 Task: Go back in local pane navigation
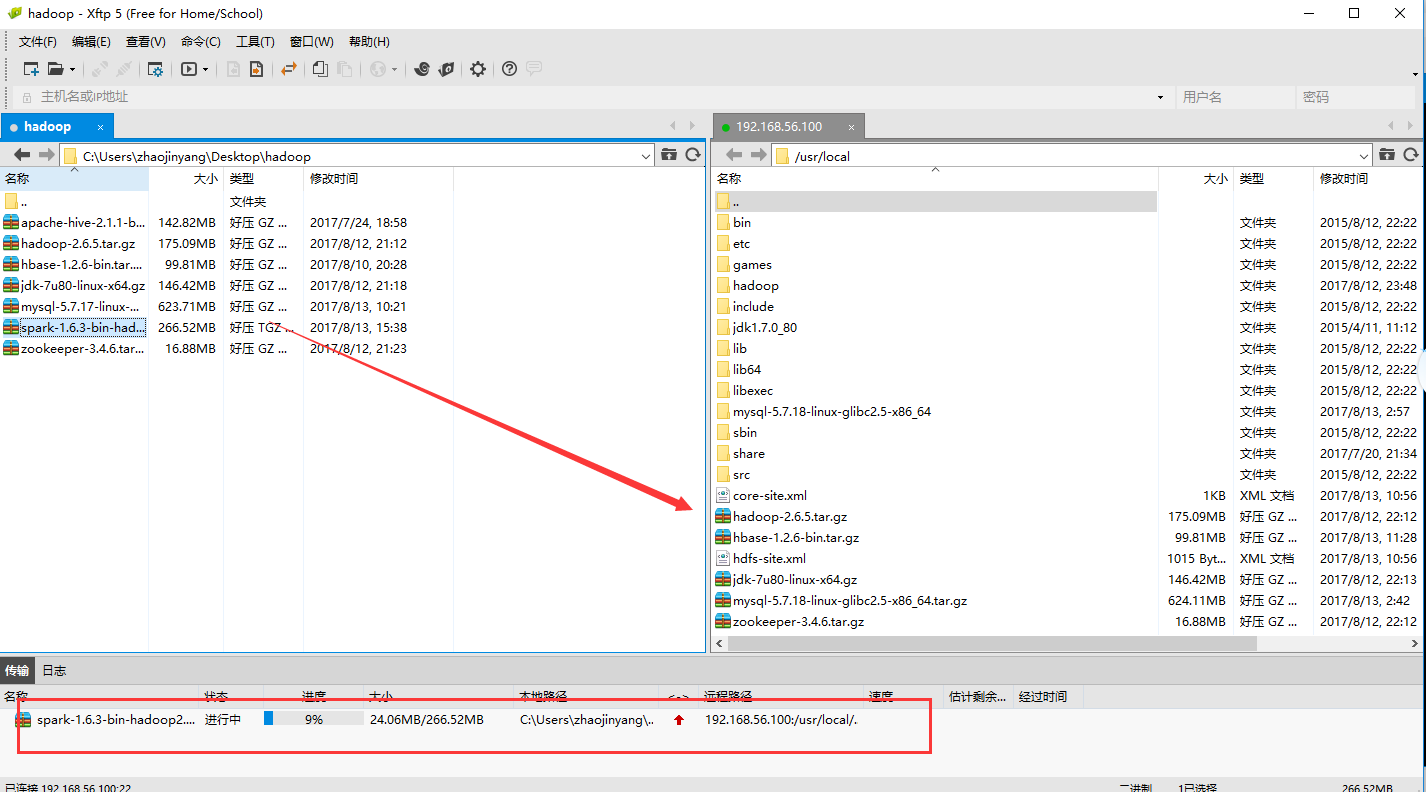tap(22, 155)
